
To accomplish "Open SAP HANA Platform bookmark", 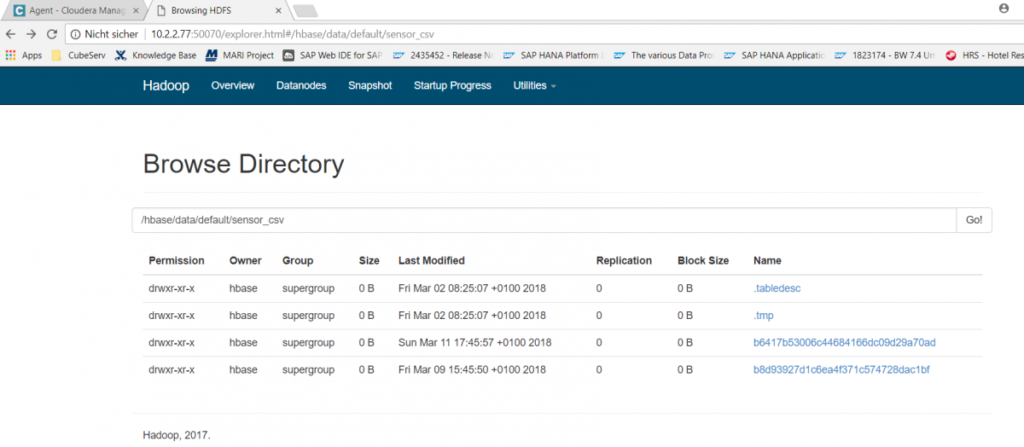I will tap(554, 56).
